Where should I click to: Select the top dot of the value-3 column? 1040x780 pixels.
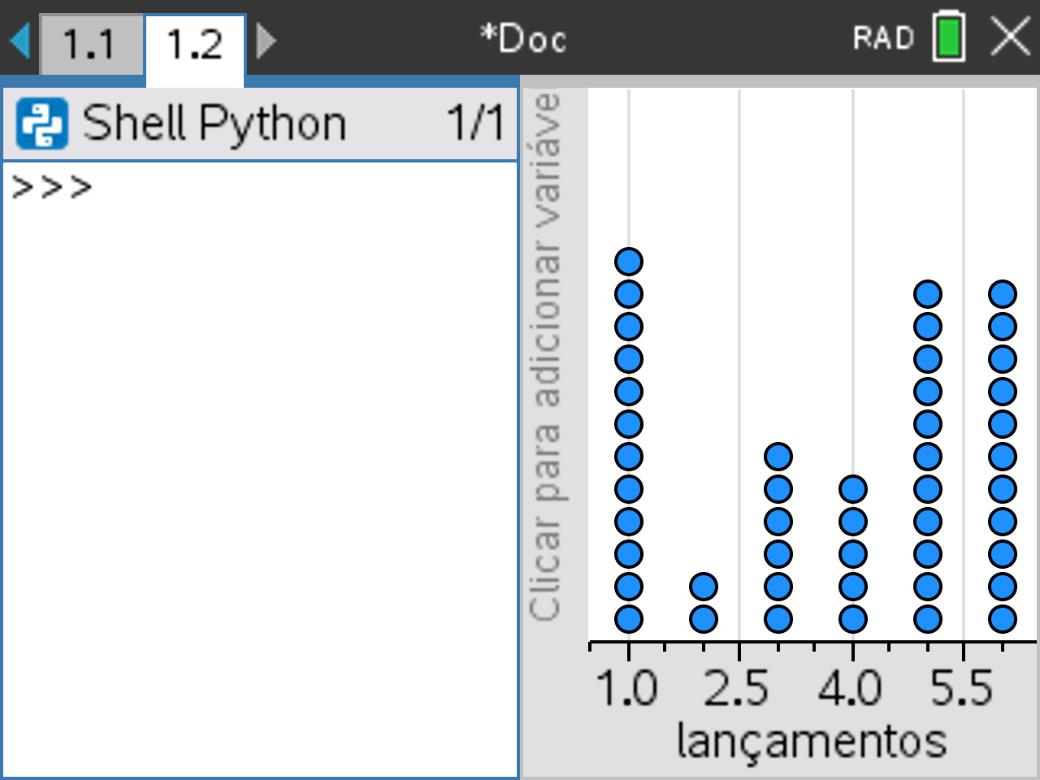click(x=778, y=456)
